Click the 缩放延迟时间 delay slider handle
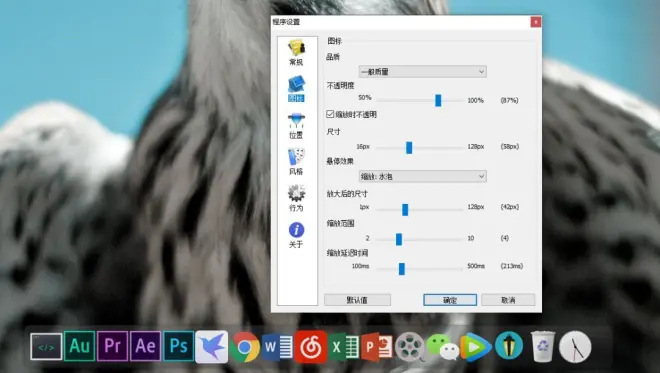The image size is (660, 373). click(402, 269)
